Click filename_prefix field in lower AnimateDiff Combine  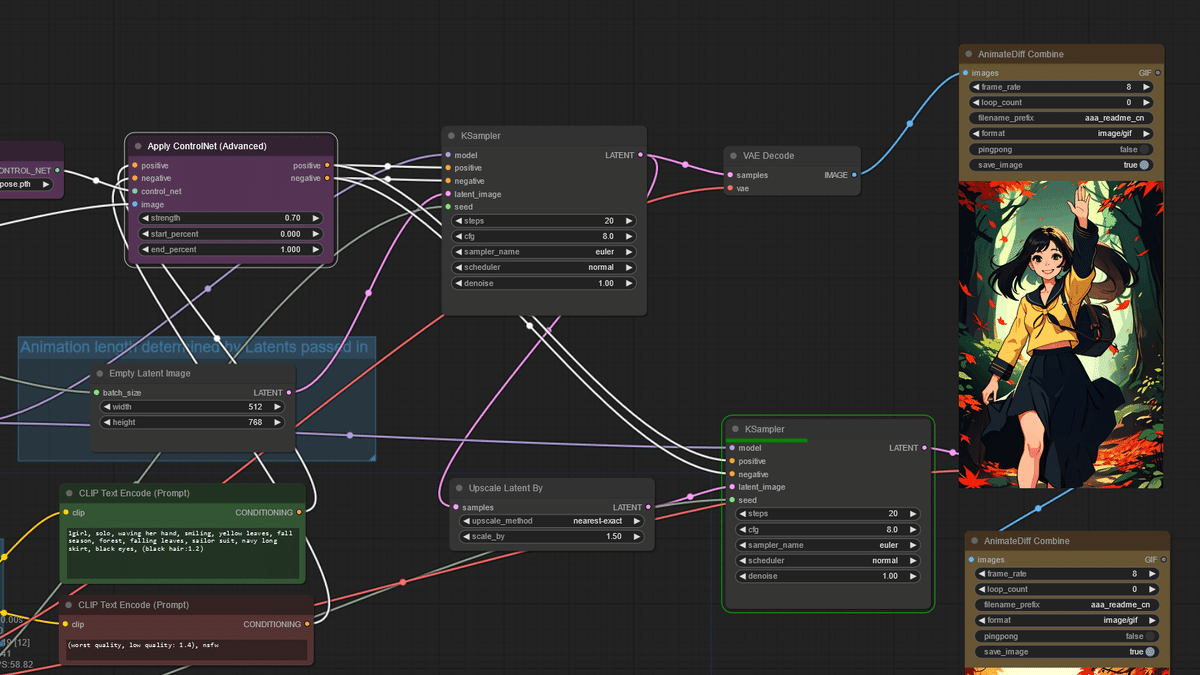pyautogui.click(x=1067, y=605)
